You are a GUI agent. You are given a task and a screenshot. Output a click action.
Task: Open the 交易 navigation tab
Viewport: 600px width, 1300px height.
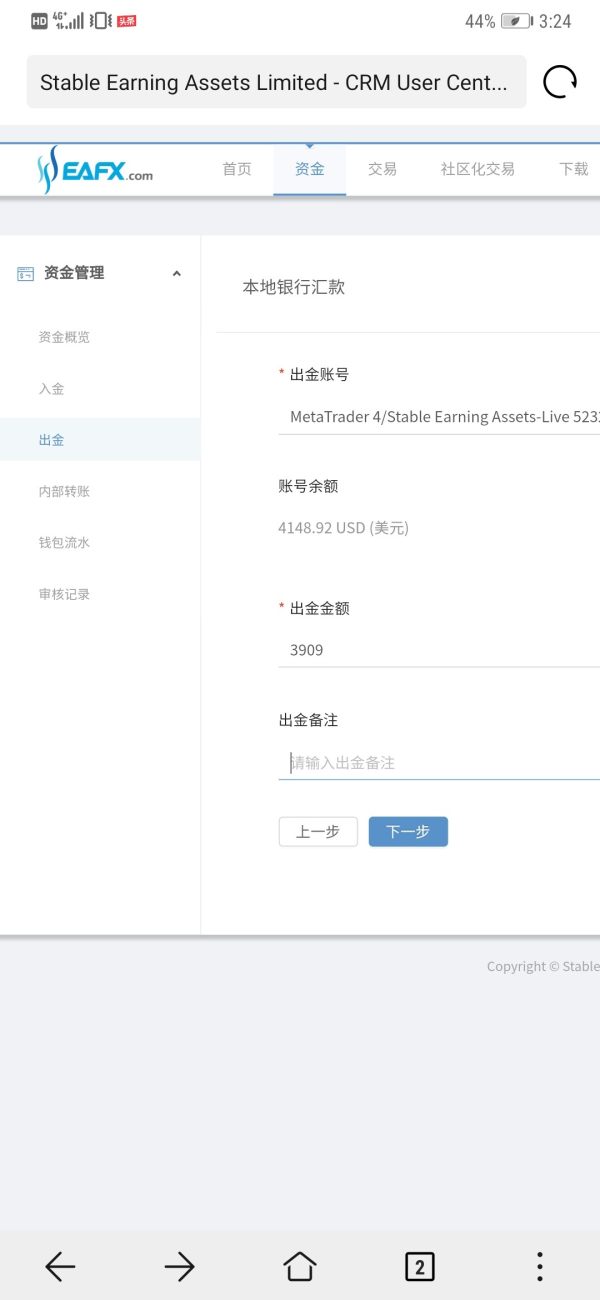click(382, 170)
